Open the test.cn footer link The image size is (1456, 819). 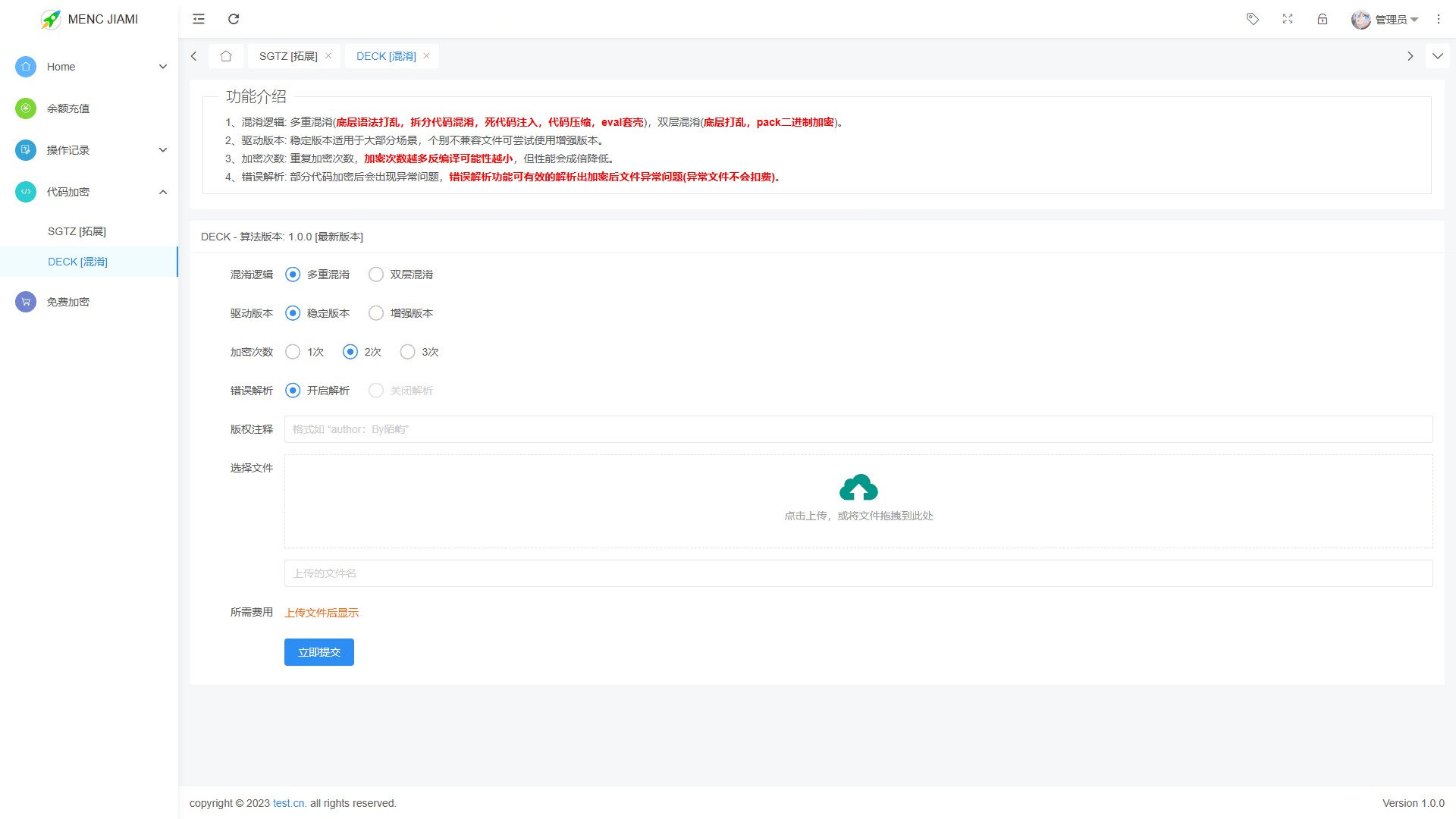coord(289,803)
